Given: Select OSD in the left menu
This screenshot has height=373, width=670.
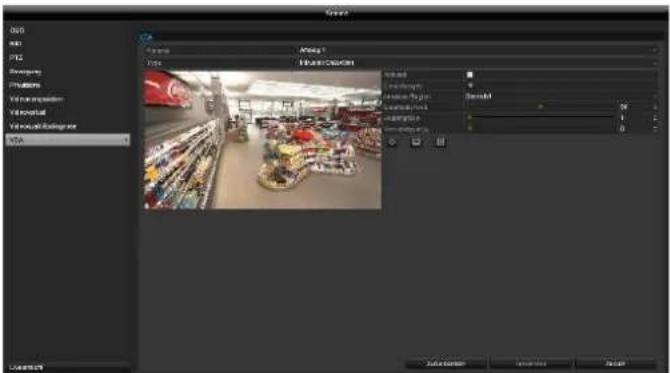Looking at the screenshot, I should pos(17,30).
